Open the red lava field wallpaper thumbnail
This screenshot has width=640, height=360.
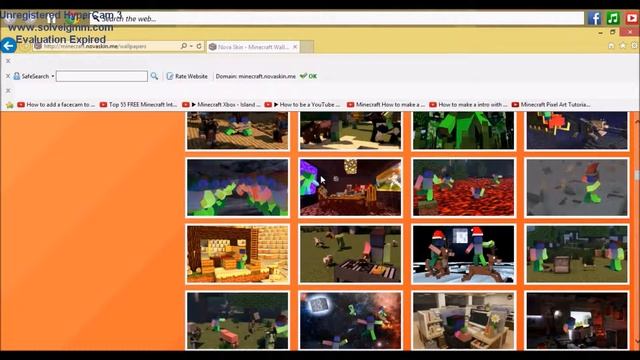[463, 187]
